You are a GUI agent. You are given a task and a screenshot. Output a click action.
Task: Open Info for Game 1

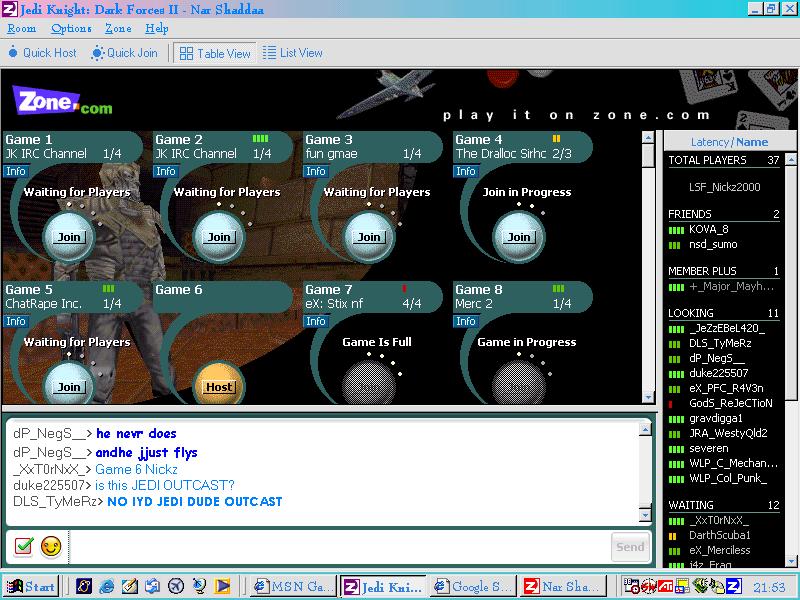point(15,171)
